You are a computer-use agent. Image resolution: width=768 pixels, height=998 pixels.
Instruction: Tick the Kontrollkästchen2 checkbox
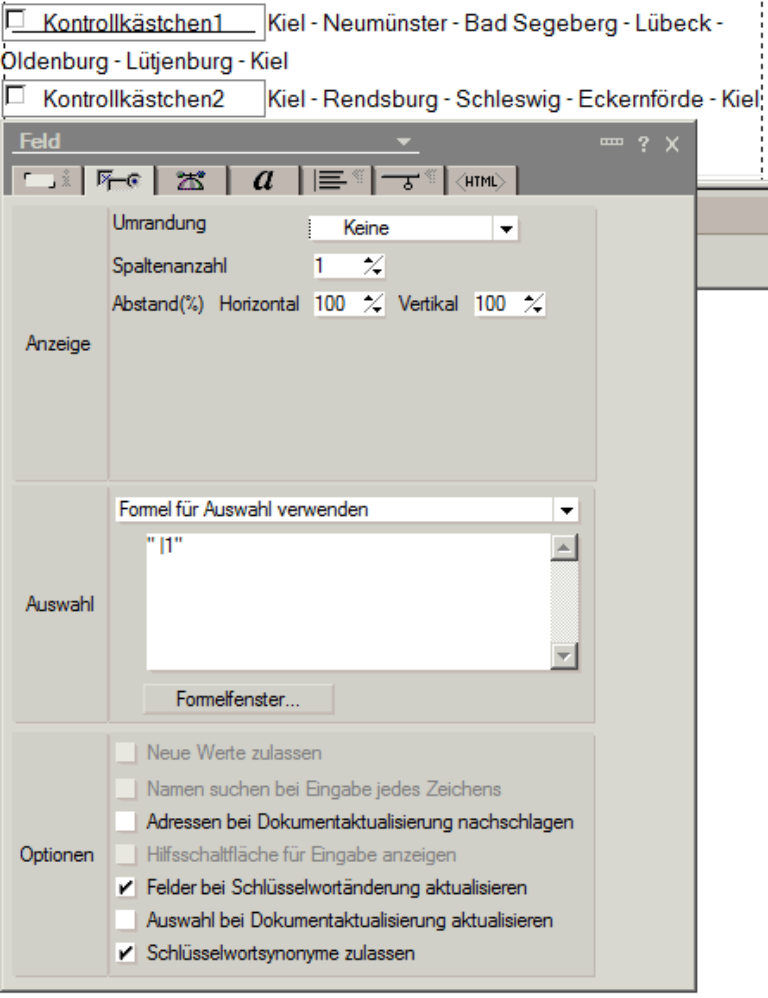coord(15,96)
